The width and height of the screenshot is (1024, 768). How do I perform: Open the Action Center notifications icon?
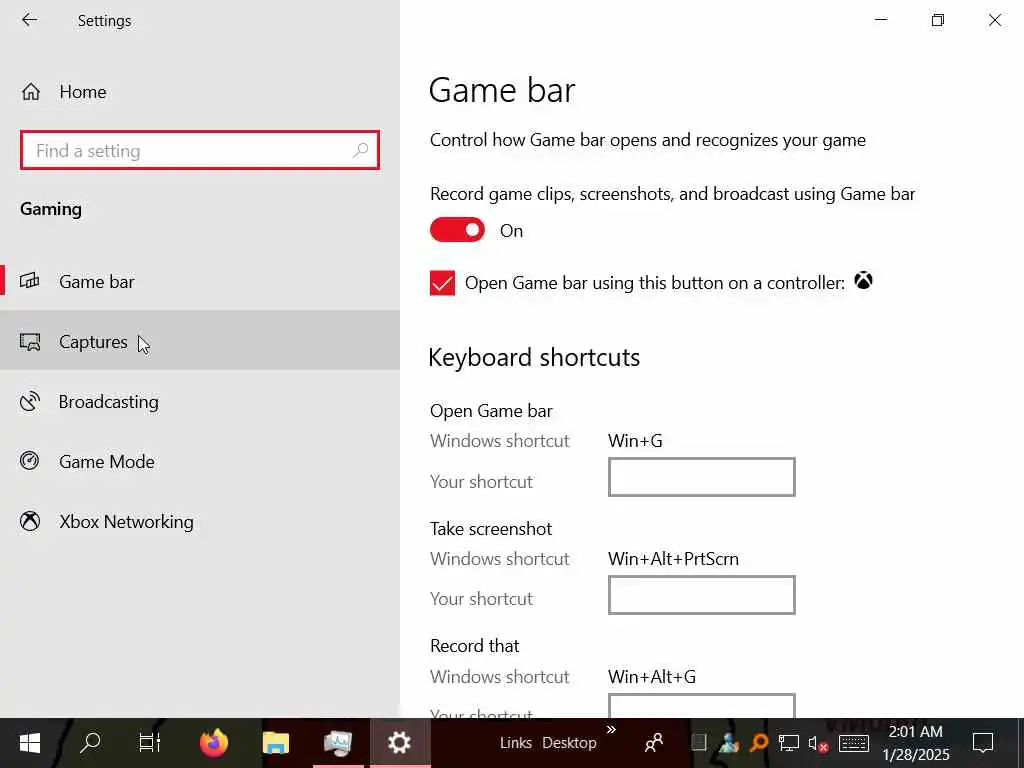click(x=983, y=743)
